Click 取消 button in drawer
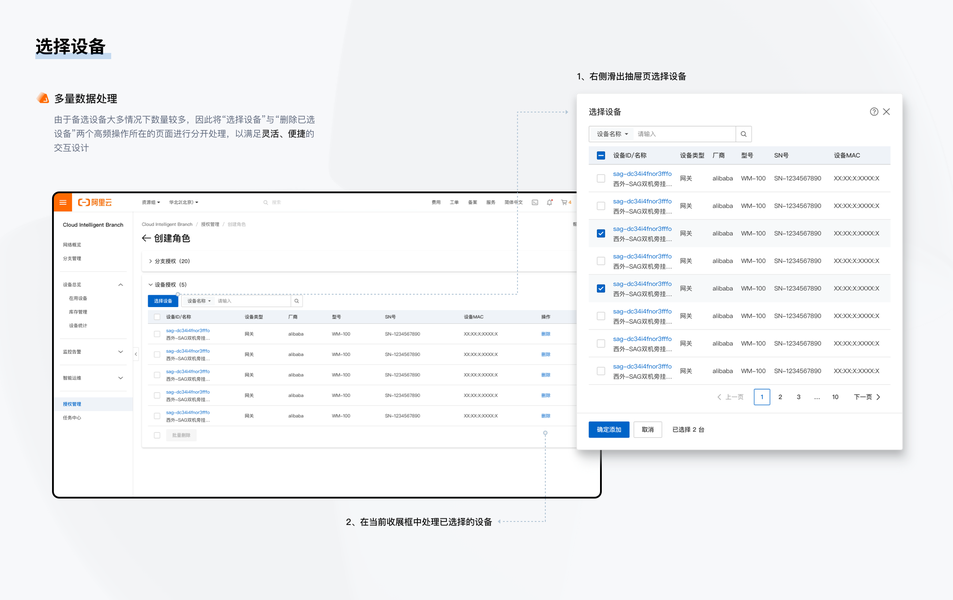Viewport: 953px width, 600px height. [648, 430]
